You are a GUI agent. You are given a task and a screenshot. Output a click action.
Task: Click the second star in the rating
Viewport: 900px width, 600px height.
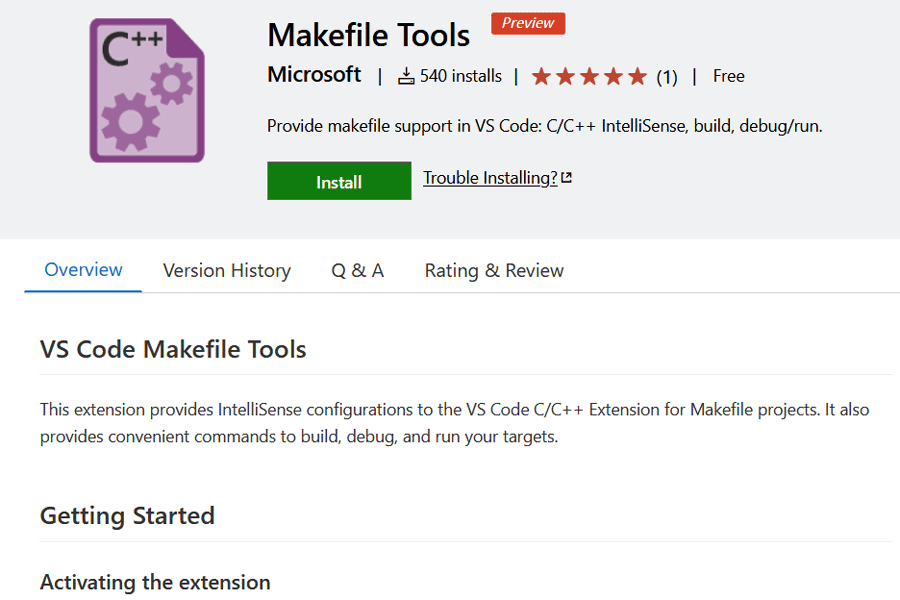(x=564, y=75)
